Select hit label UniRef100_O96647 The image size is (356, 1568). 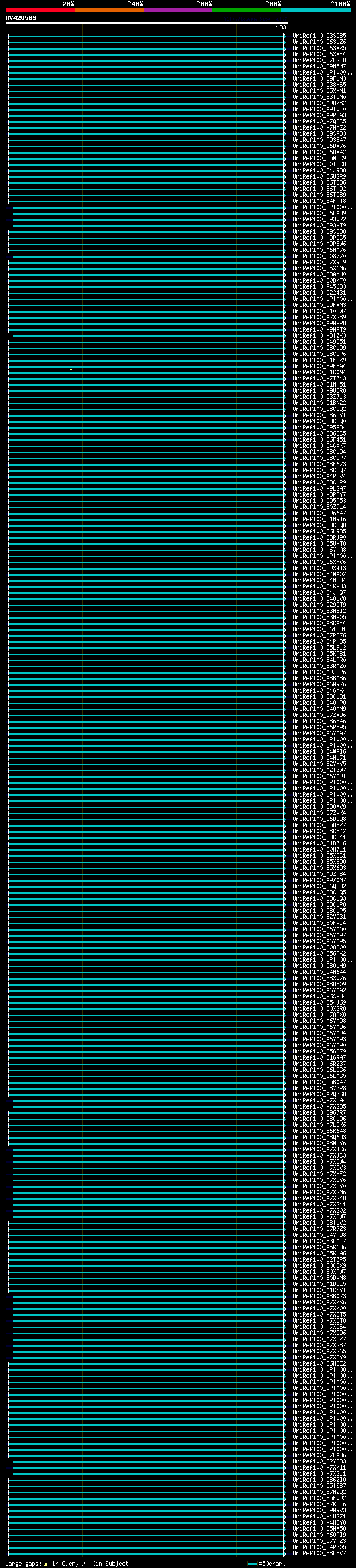pos(319,513)
